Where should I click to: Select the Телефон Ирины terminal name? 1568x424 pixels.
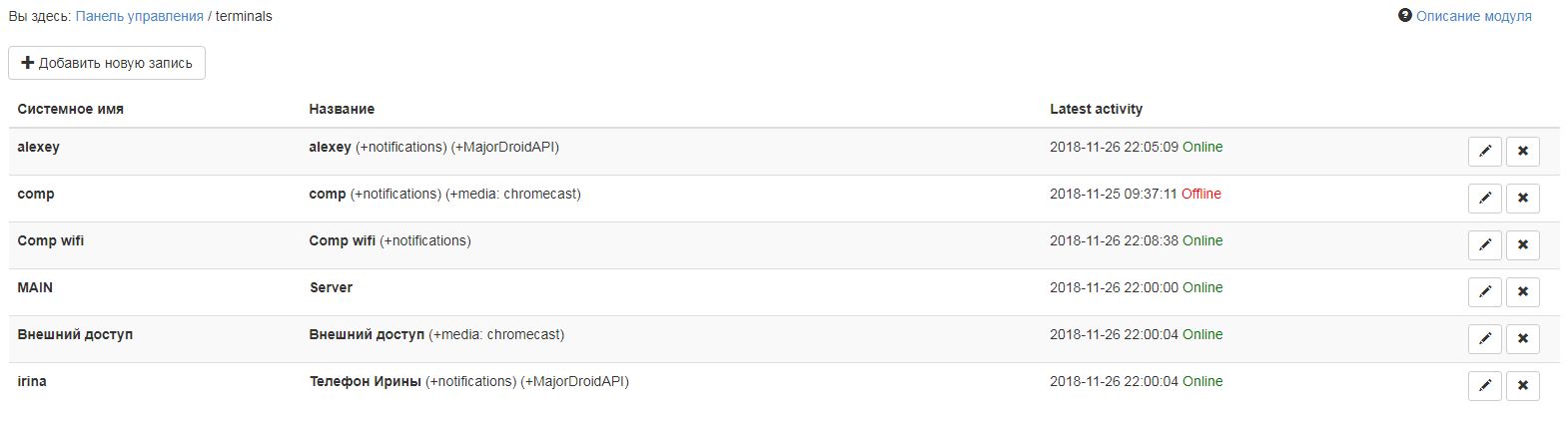coord(365,381)
